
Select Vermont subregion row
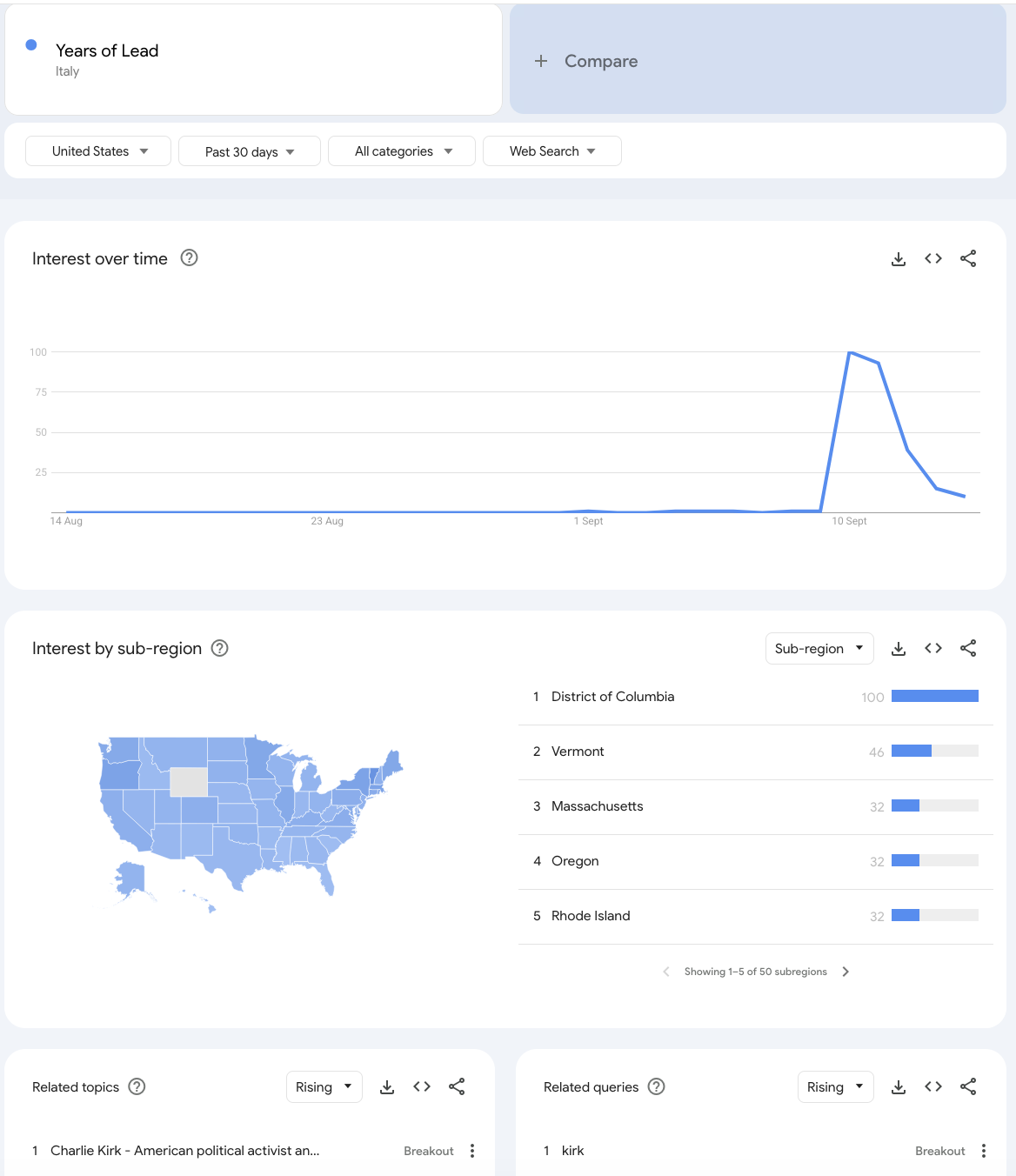point(756,752)
